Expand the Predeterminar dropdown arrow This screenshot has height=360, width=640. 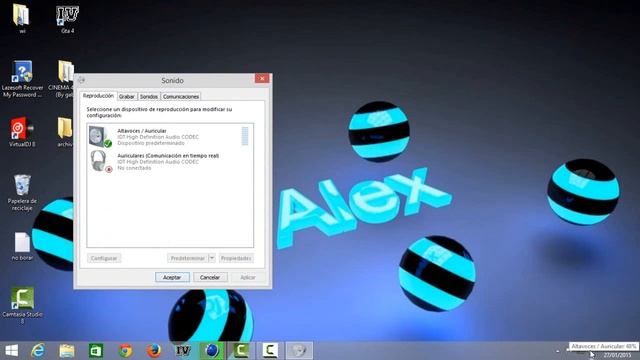(212, 258)
